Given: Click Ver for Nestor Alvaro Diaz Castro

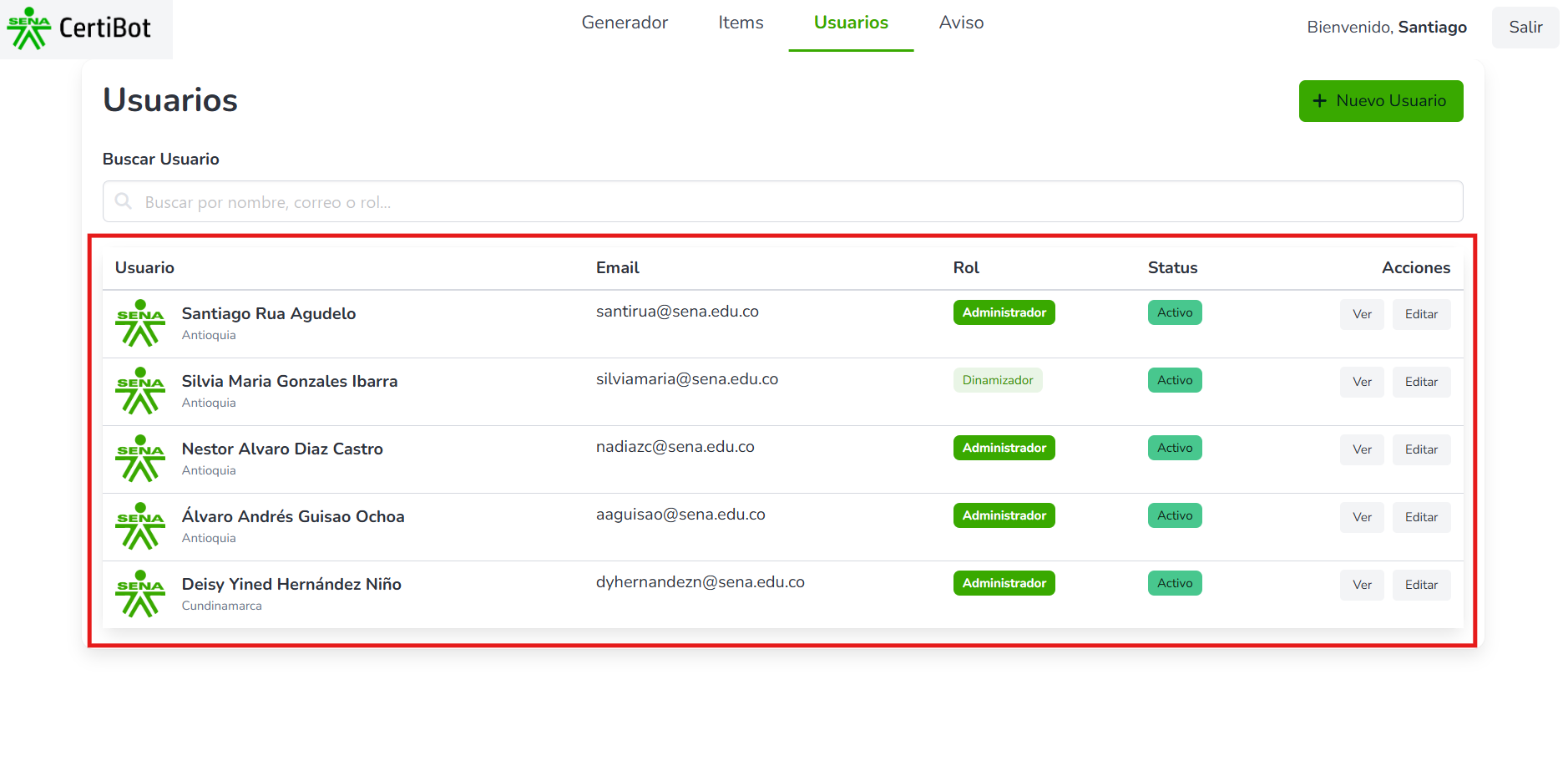Looking at the screenshot, I should click(1362, 450).
